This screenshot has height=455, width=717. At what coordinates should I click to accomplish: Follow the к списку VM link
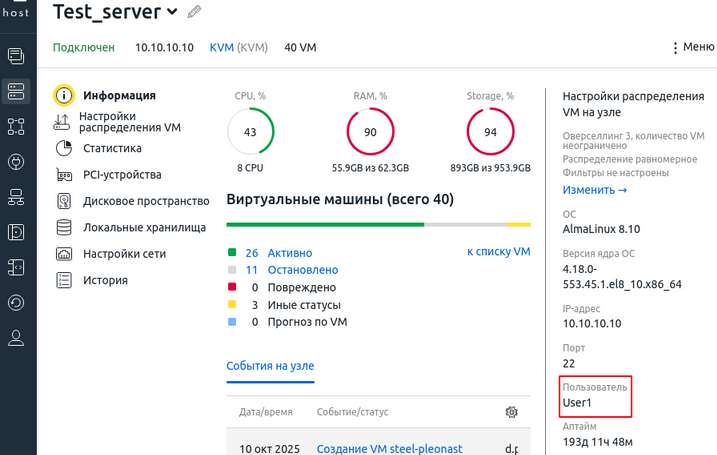point(498,252)
